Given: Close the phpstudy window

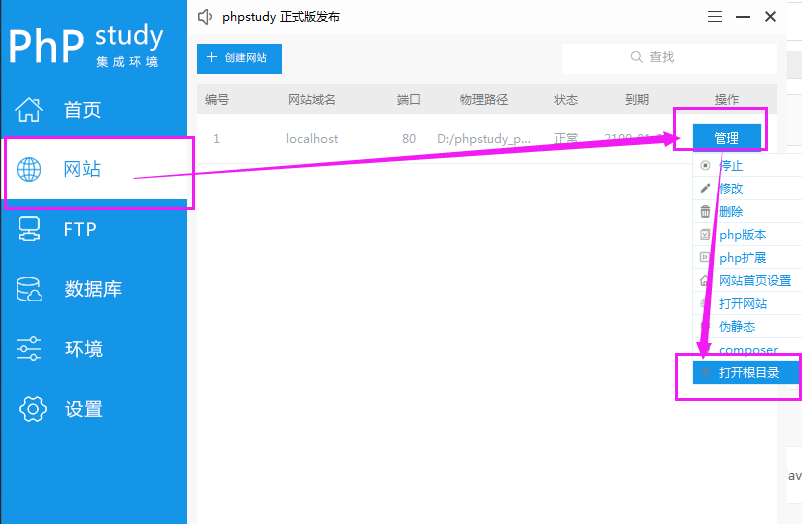Looking at the screenshot, I should pyautogui.click(x=770, y=17).
